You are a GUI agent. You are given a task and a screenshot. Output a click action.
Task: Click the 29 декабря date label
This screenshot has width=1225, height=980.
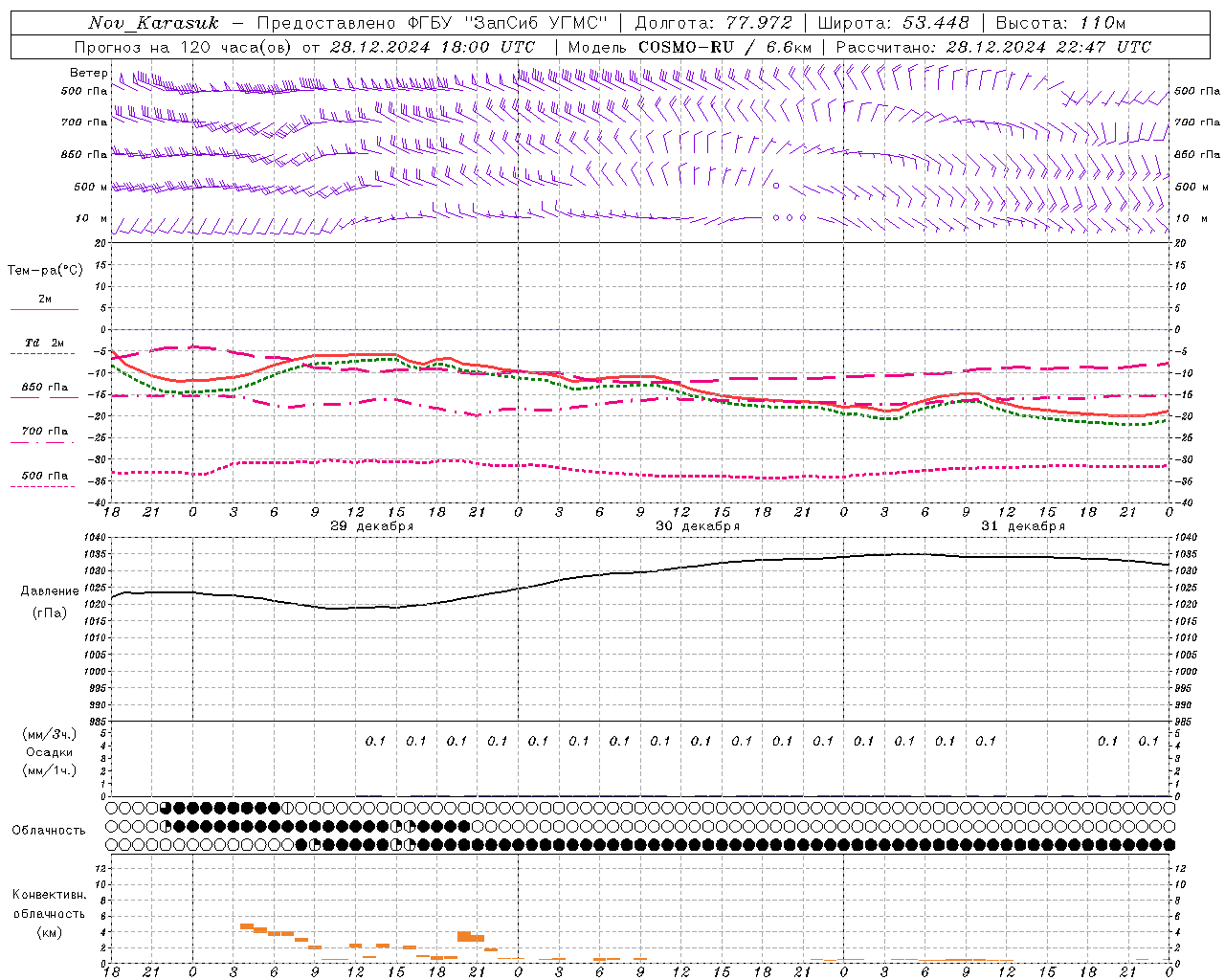pos(372,526)
